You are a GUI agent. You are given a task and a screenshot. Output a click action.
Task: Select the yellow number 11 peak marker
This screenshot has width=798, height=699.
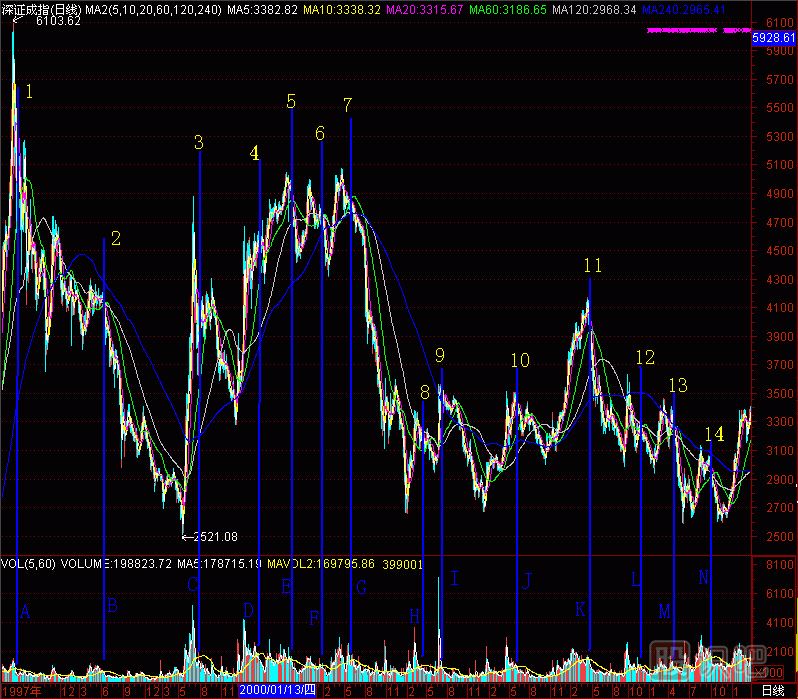(x=593, y=265)
